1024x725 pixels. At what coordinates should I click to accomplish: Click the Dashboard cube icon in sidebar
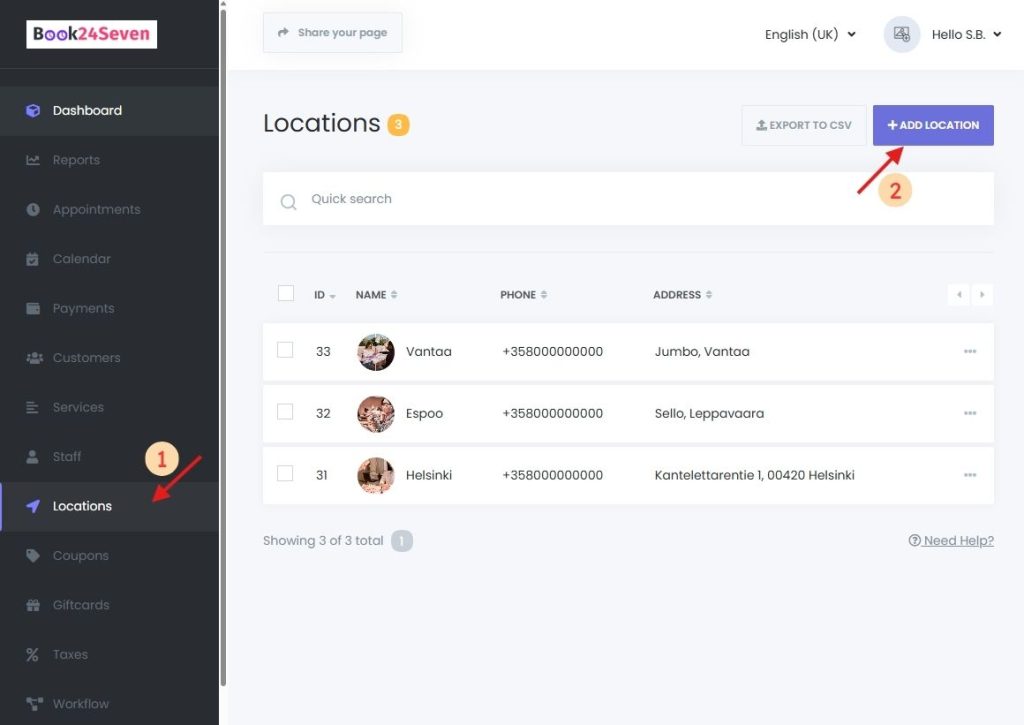coord(33,111)
